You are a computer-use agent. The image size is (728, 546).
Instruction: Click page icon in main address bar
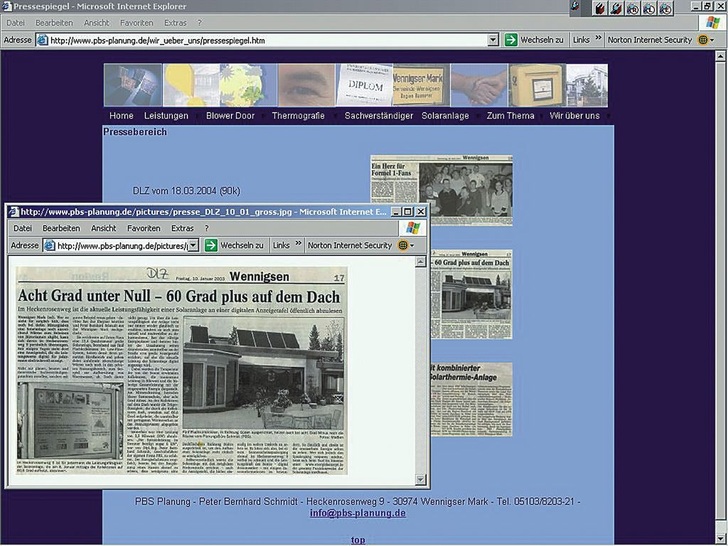coord(42,40)
